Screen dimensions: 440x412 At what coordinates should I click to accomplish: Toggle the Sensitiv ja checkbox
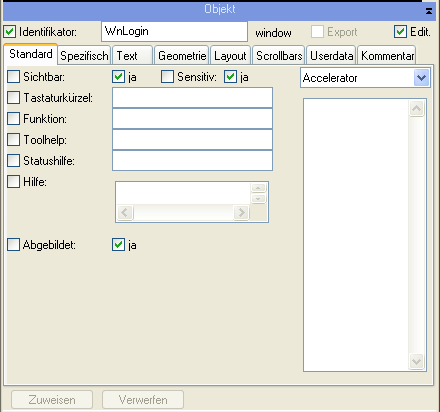coord(230,77)
